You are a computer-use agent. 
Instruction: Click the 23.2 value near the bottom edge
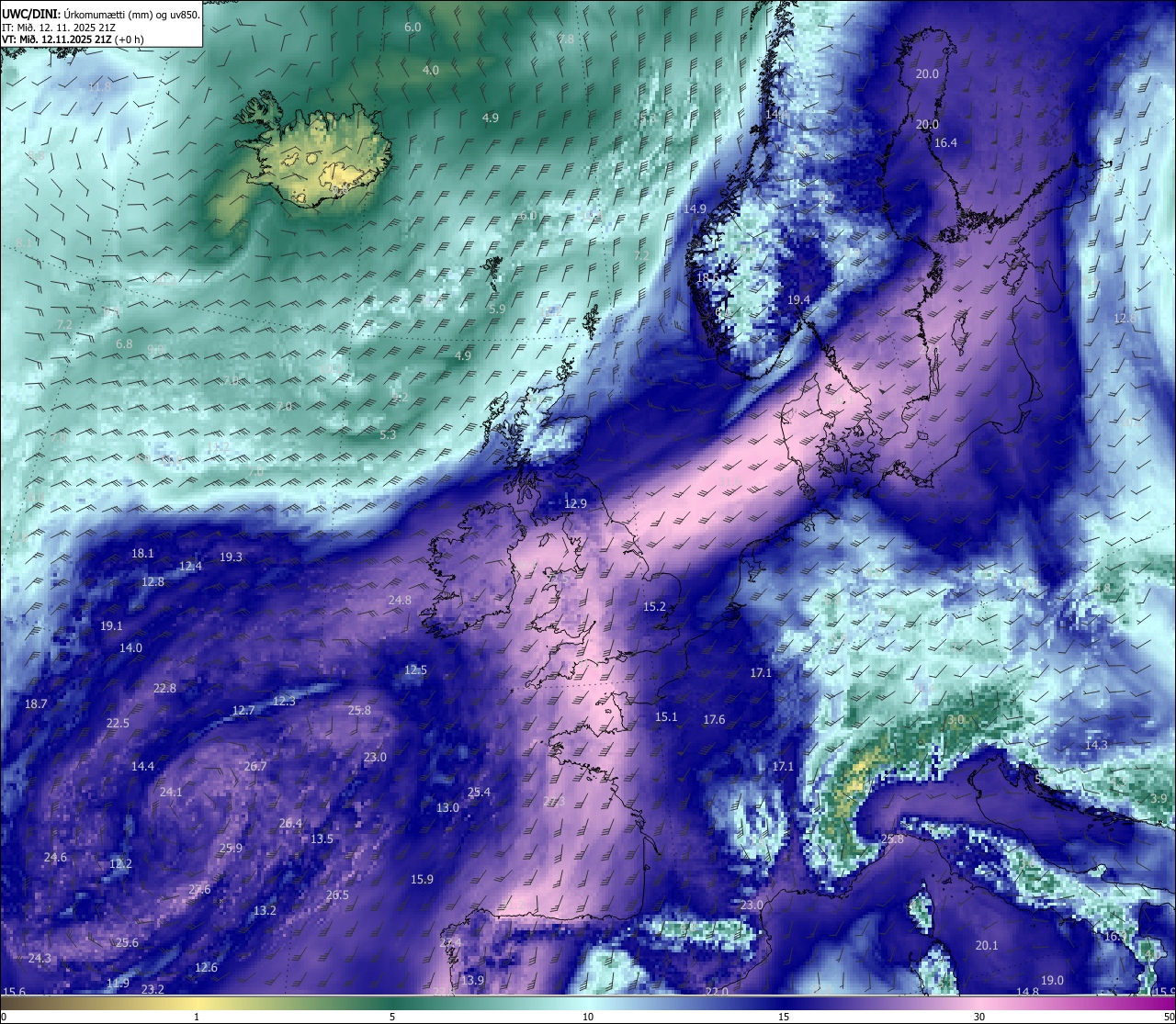[x=153, y=989]
